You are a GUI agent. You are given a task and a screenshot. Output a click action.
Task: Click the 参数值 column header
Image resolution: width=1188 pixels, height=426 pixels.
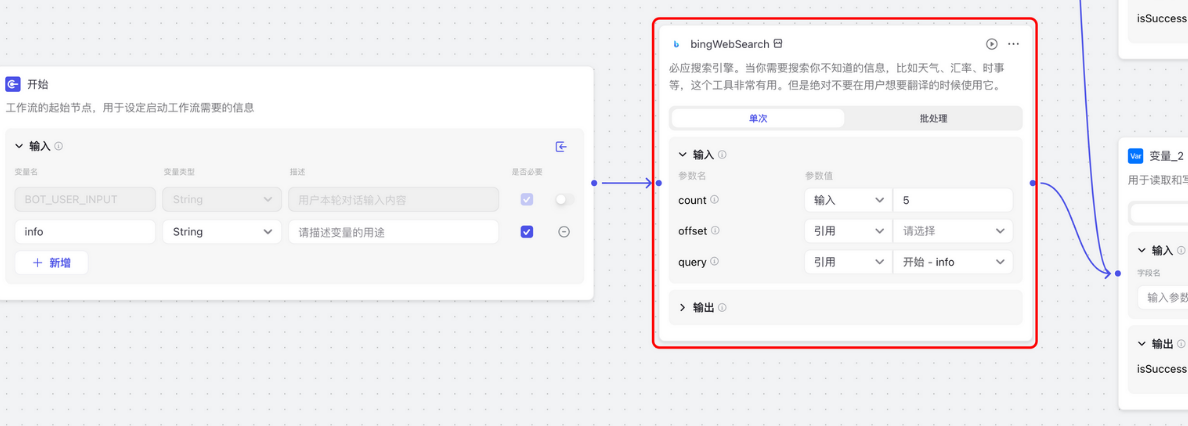(x=818, y=176)
